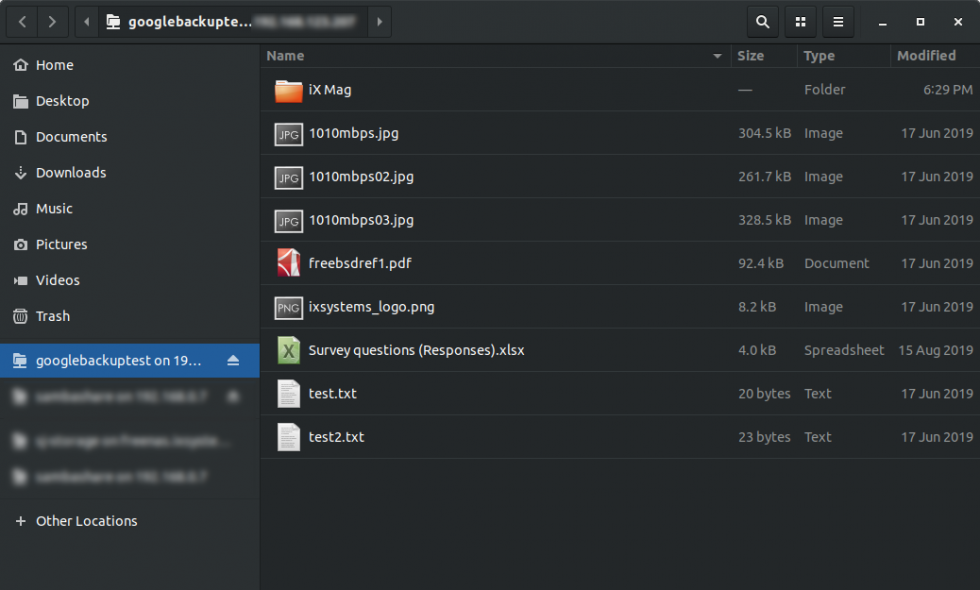Open the Trash from the sidebar

coord(53,316)
